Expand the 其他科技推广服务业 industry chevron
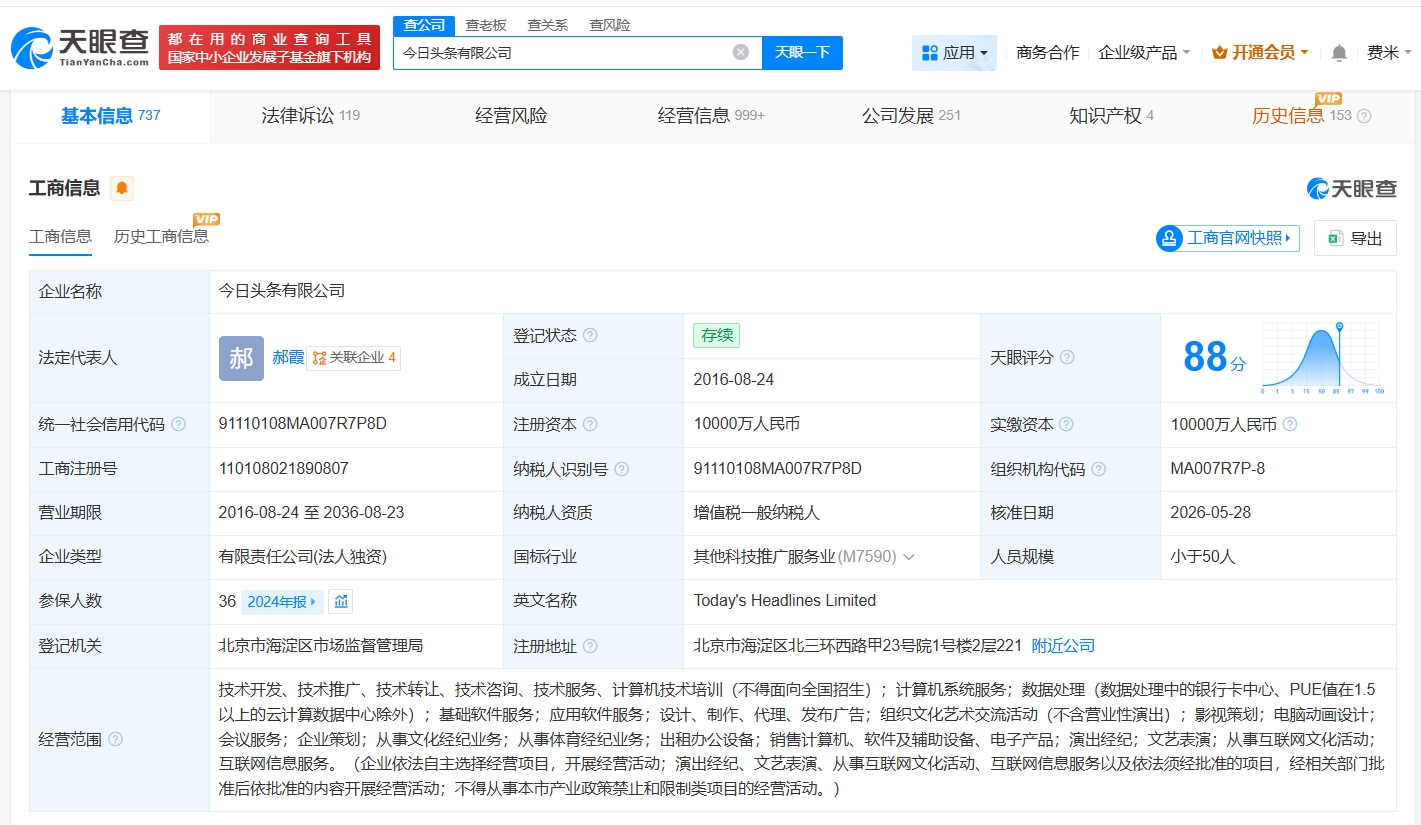The height and width of the screenshot is (825, 1421). coord(909,557)
